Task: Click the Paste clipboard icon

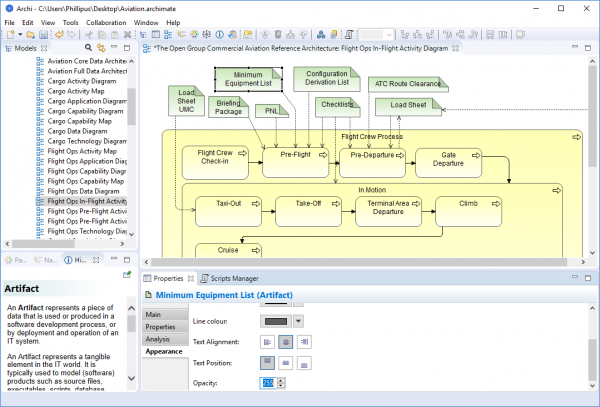Action: click(114, 35)
